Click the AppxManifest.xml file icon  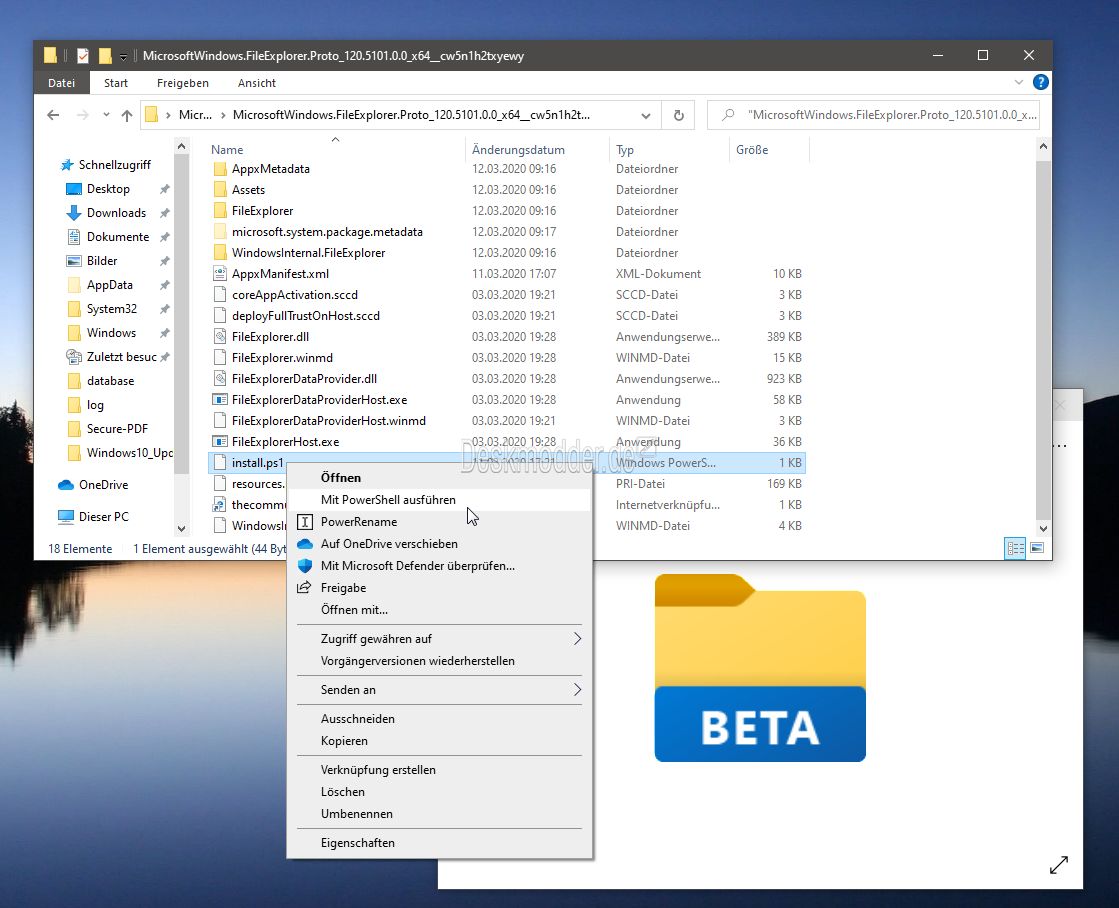tap(220, 273)
